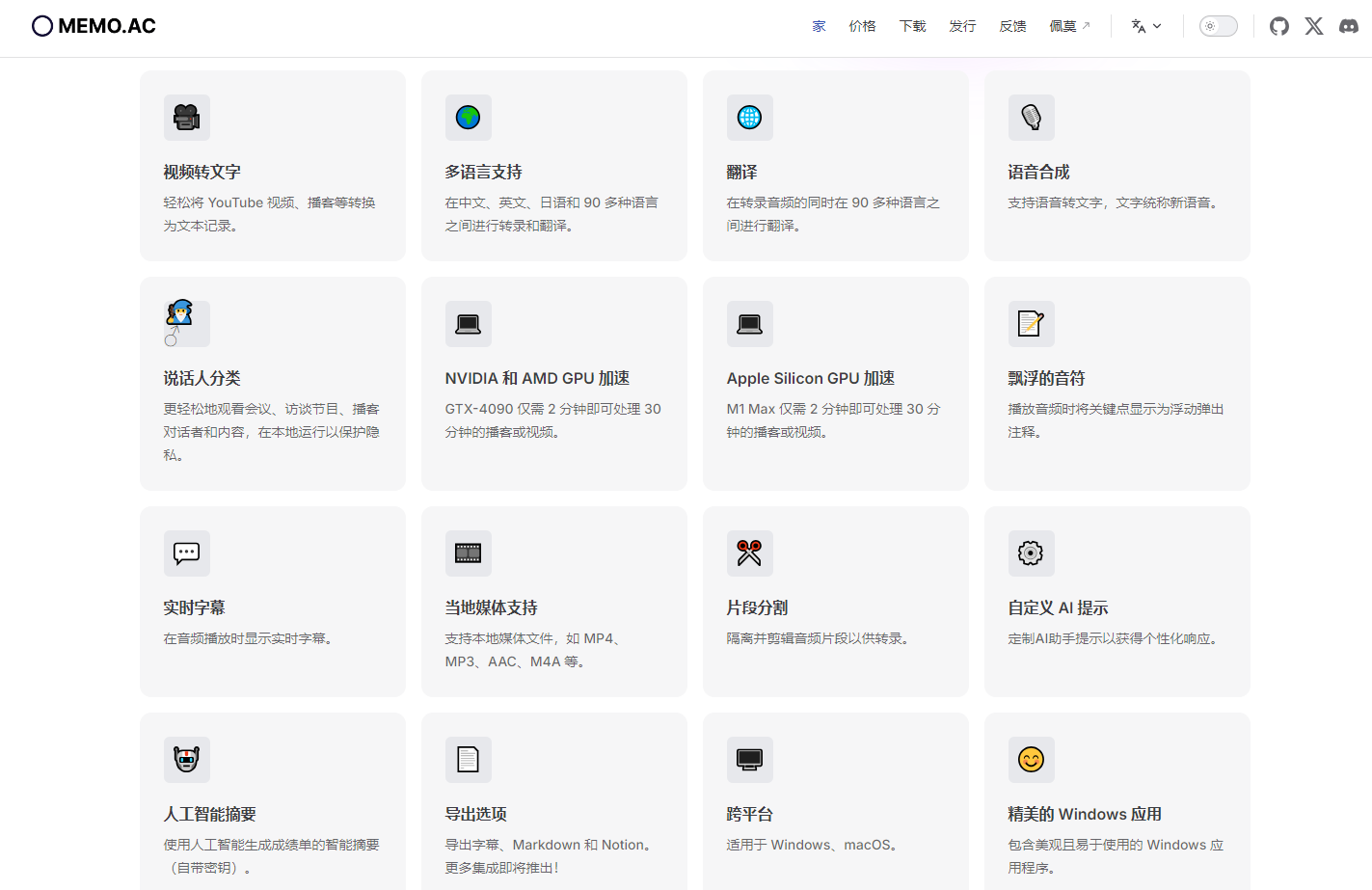Select the 当地媒体支持 heading
The width and height of the screenshot is (1372, 890).
pyautogui.click(x=492, y=607)
